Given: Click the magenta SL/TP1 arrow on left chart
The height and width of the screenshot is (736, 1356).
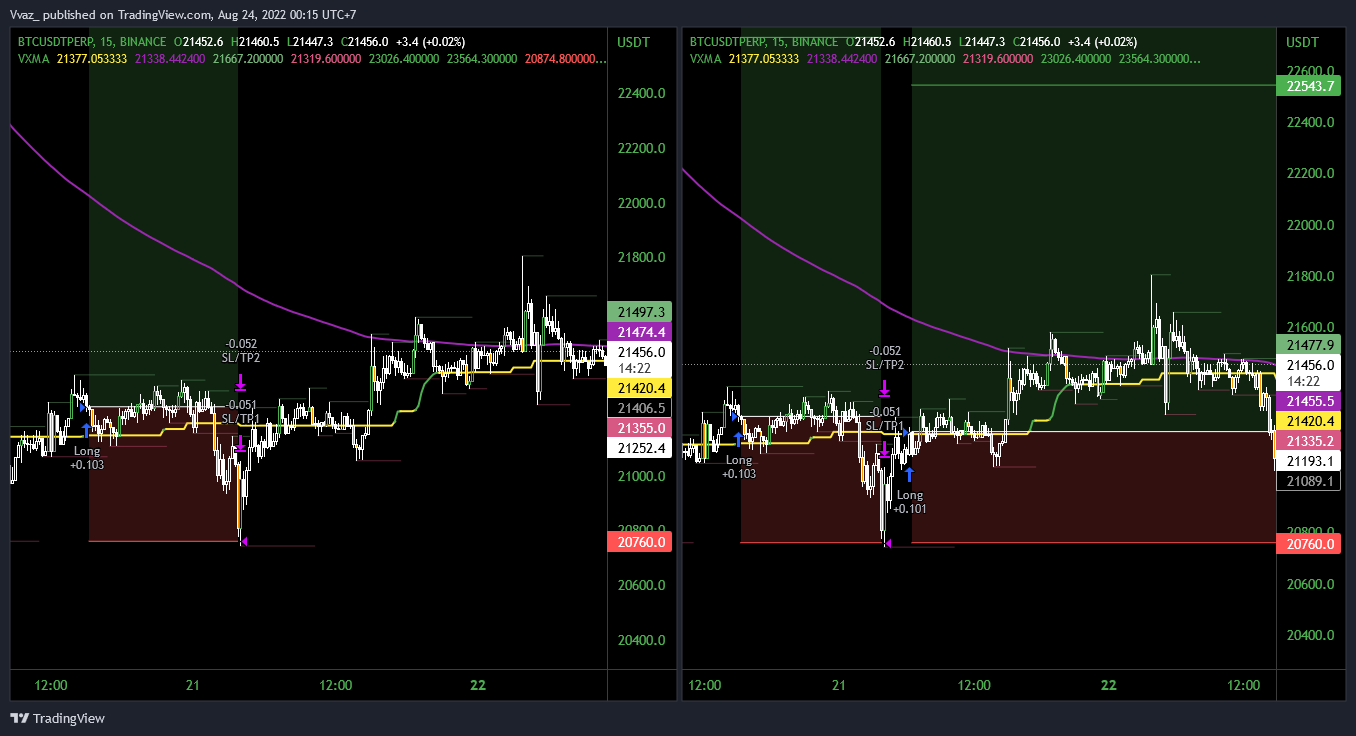Looking at the screenshot, I should click(x=241, y=443).
